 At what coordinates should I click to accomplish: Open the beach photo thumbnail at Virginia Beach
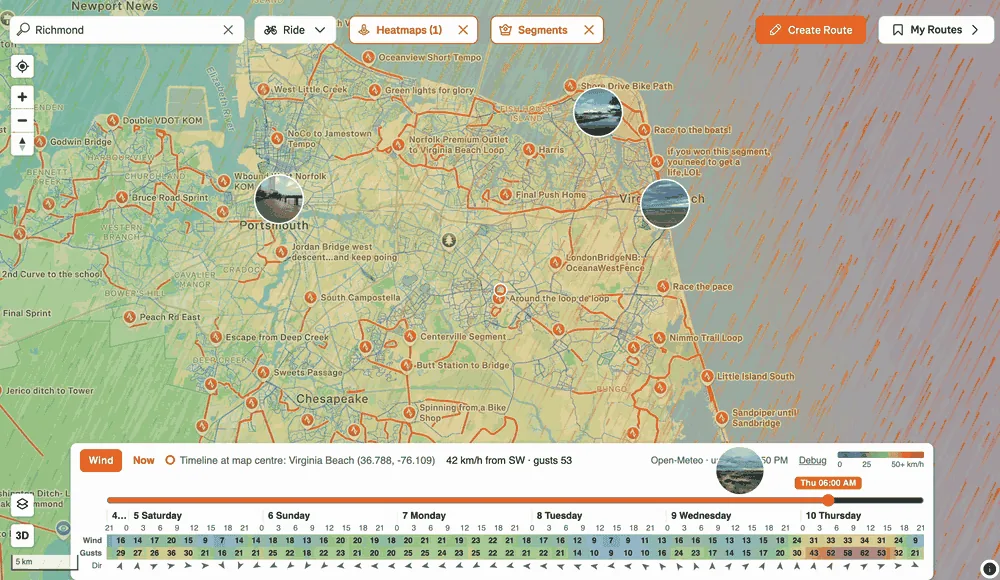[x=665, y=204]
